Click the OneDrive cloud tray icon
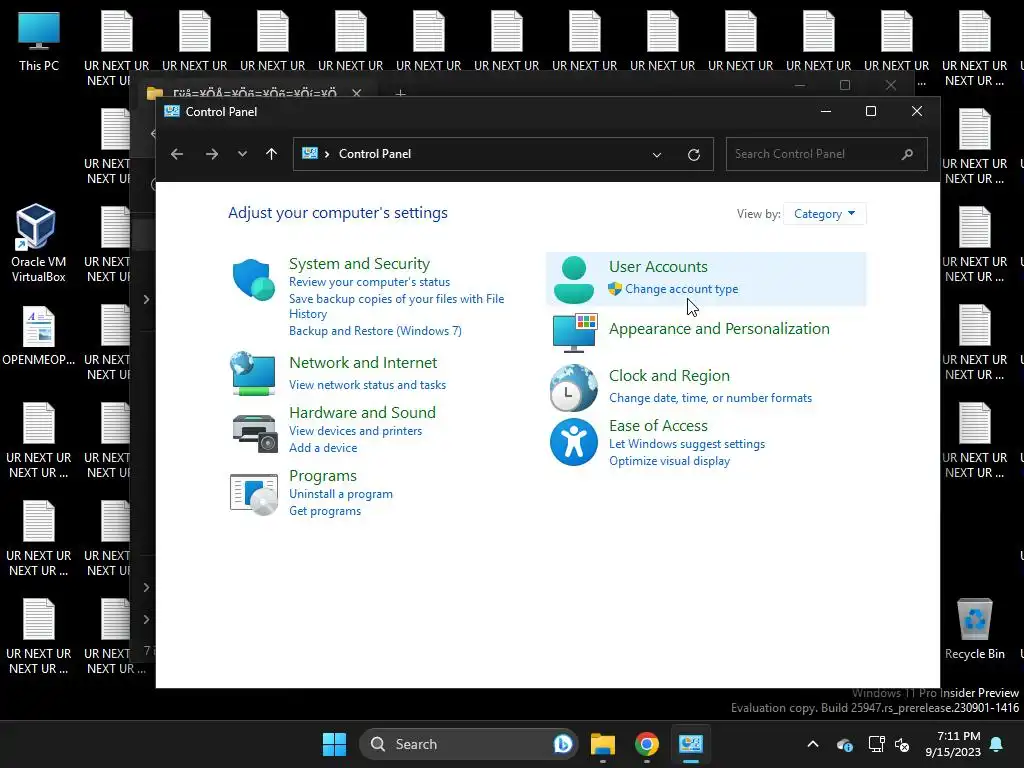Viewport: 1024px width, 768px height. coord(844,744)
